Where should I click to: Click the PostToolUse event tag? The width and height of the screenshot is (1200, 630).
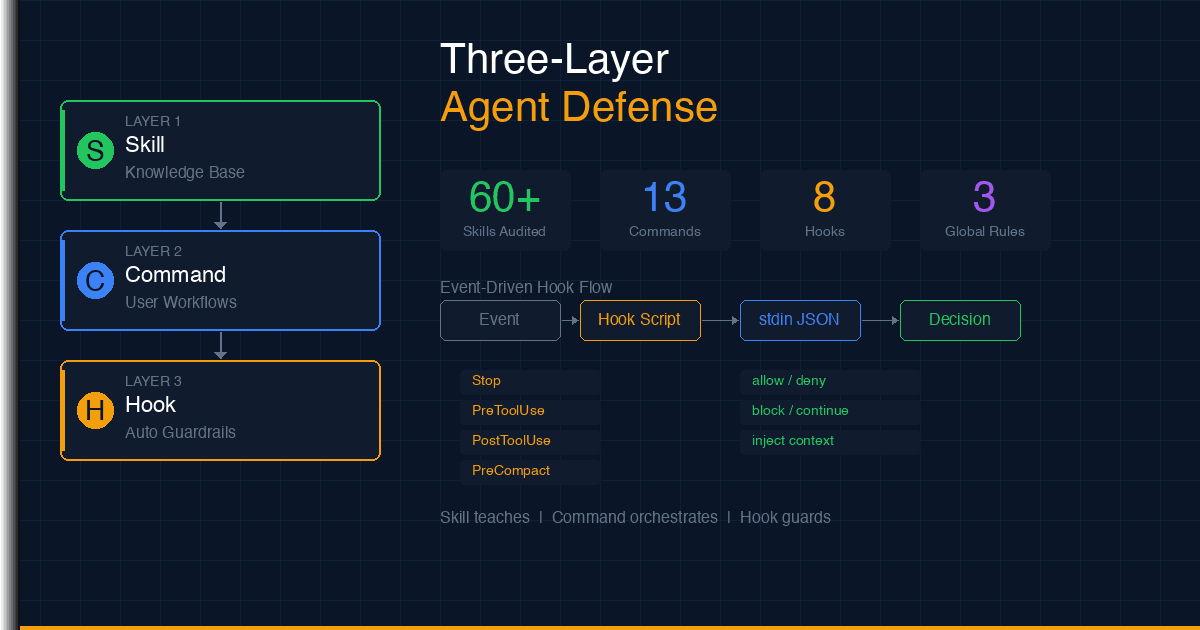point(530,441)
